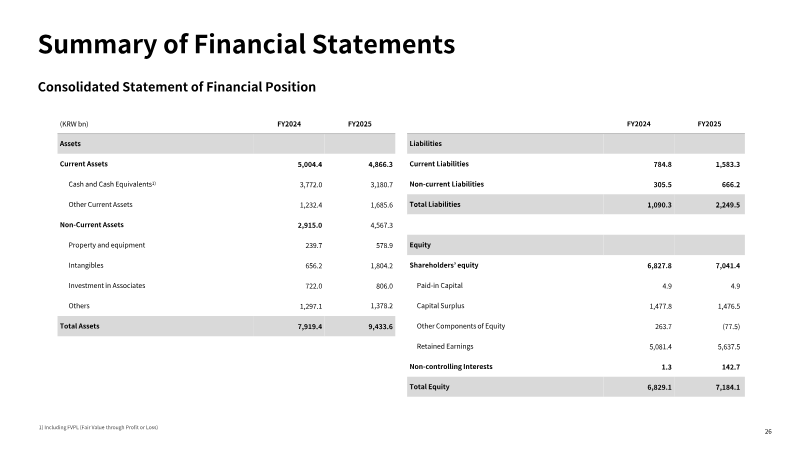Viewport: 800px width, 450px height.
Task: Click the Non-current Liabilities FY2024 value 305.5
Action: [662, 185]
